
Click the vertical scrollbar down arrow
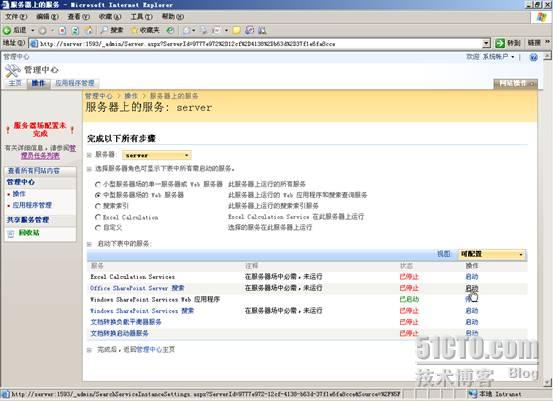coord(547,382)
